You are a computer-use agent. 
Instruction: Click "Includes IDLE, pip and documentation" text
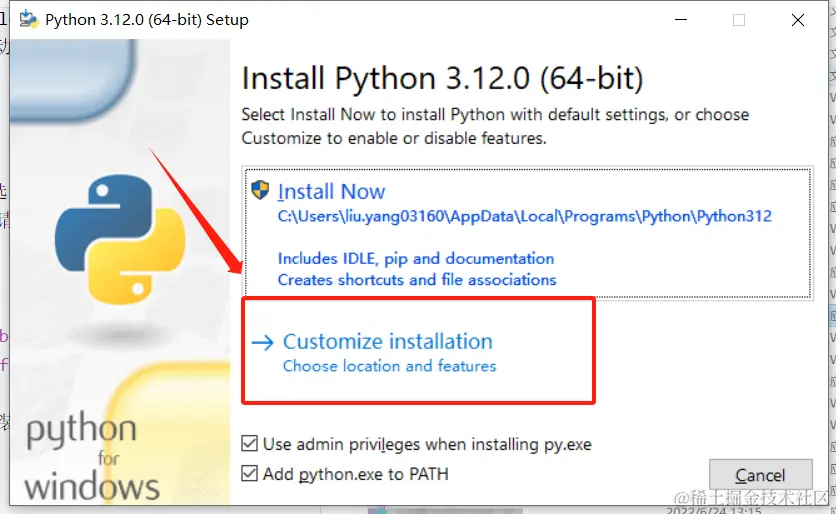tap(416, 259)
